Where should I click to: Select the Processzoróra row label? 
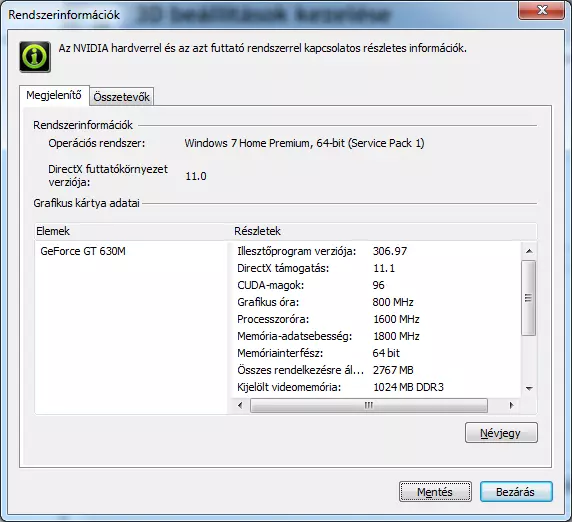coord(273,319)
